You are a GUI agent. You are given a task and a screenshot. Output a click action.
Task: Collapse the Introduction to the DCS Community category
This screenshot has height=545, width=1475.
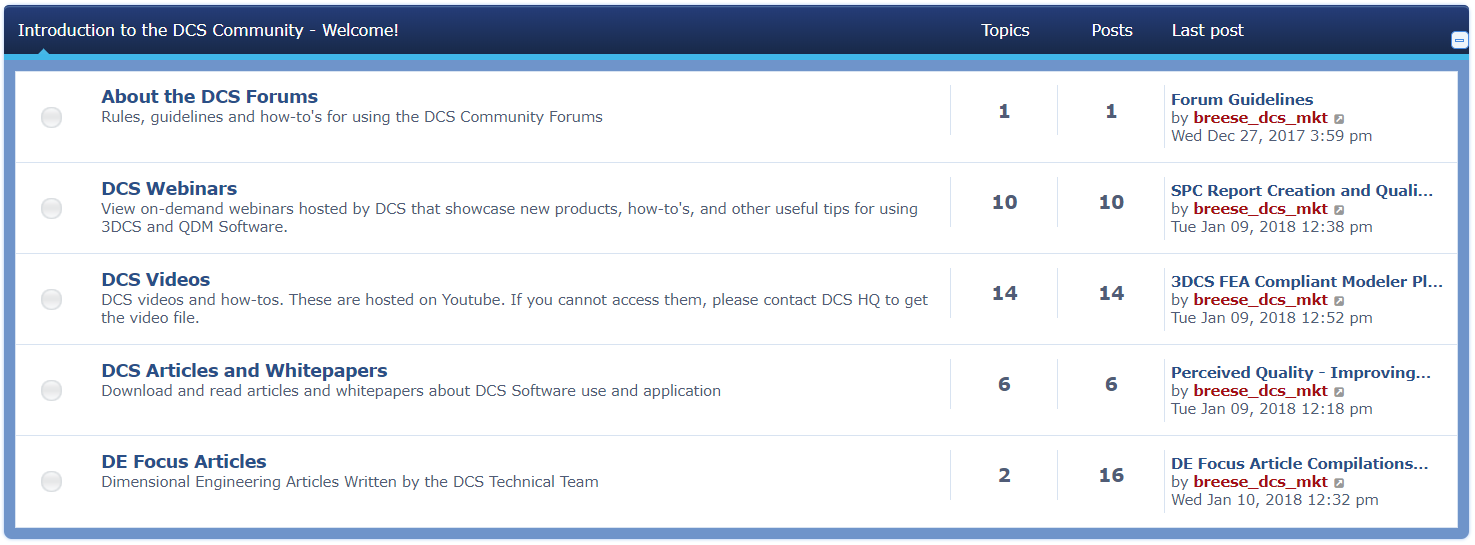pos(1459,40)
